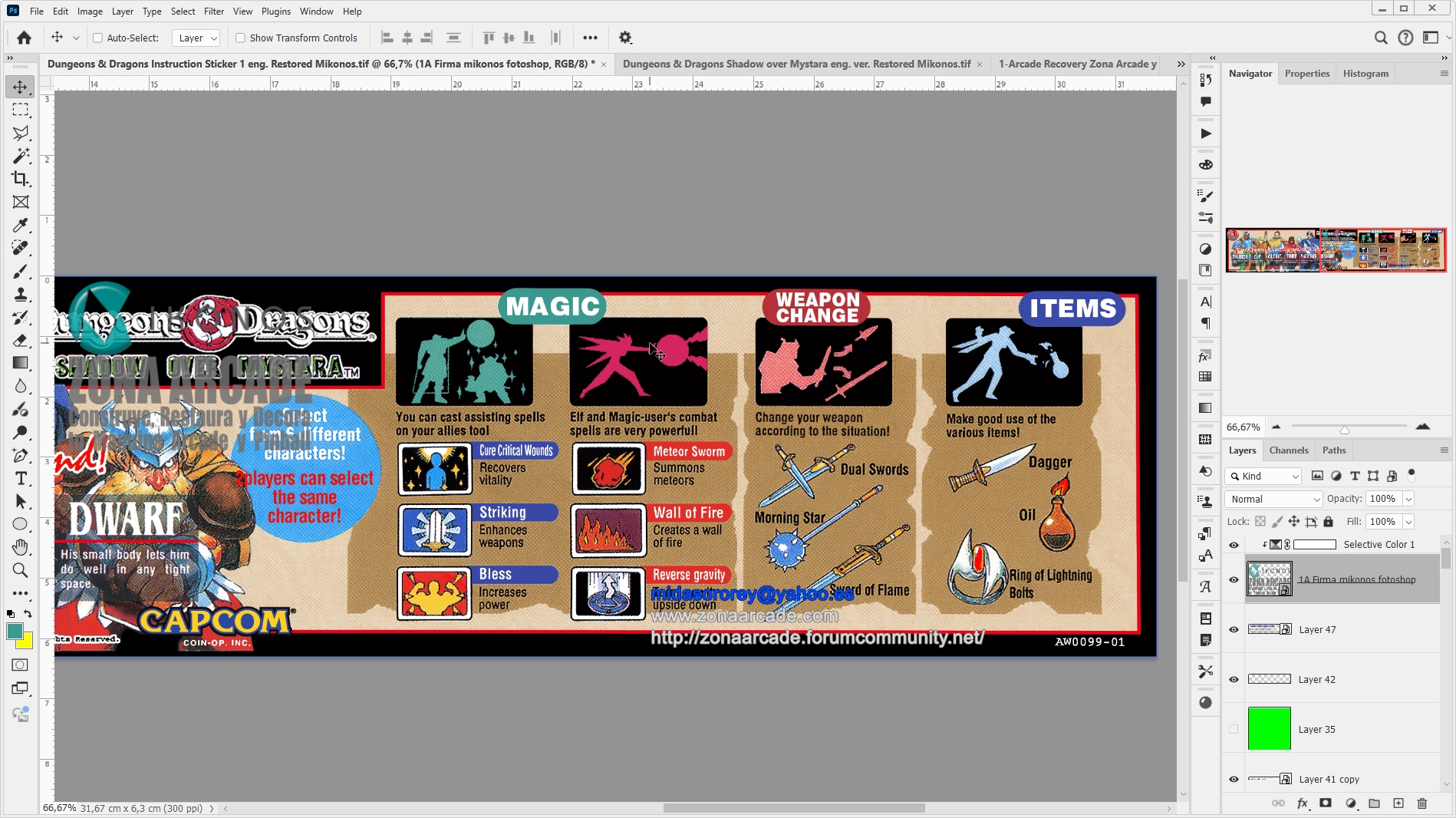
Task: Select the Crop tool
Action: coord(21,179)
